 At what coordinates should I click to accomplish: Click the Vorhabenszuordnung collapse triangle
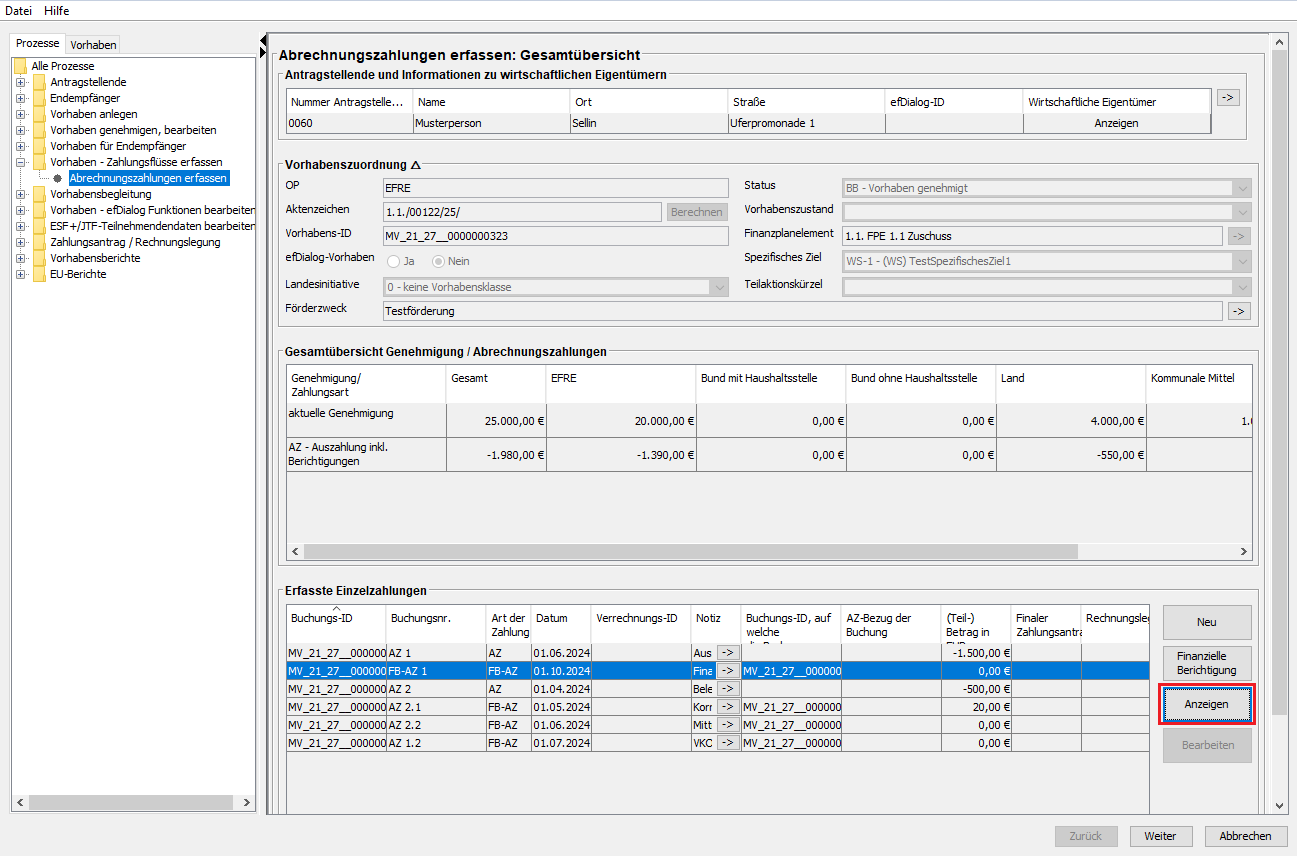(x=416, y=165)
